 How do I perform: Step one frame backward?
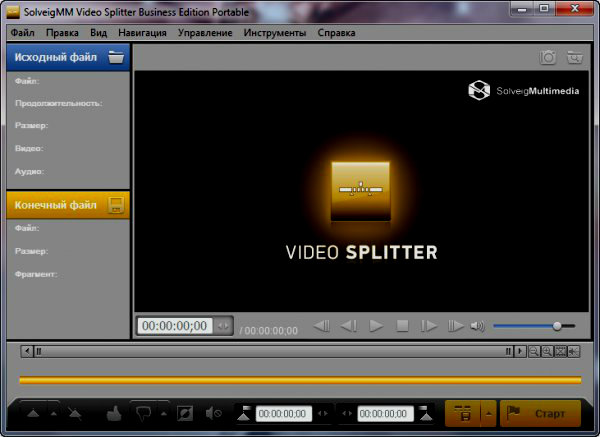[349, 326]
